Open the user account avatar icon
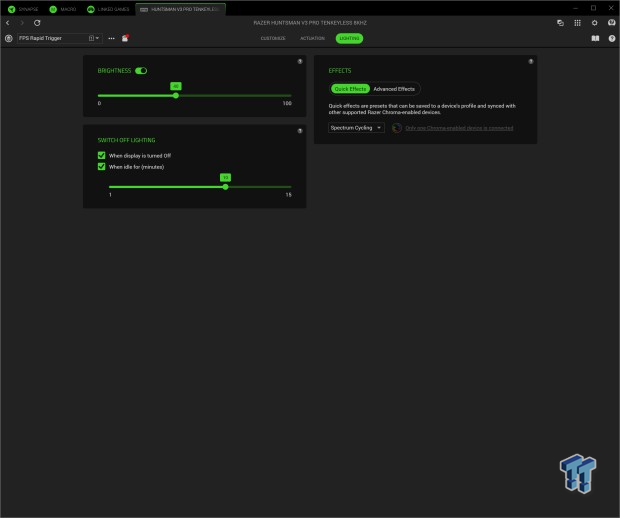 [x=611, y=23]
